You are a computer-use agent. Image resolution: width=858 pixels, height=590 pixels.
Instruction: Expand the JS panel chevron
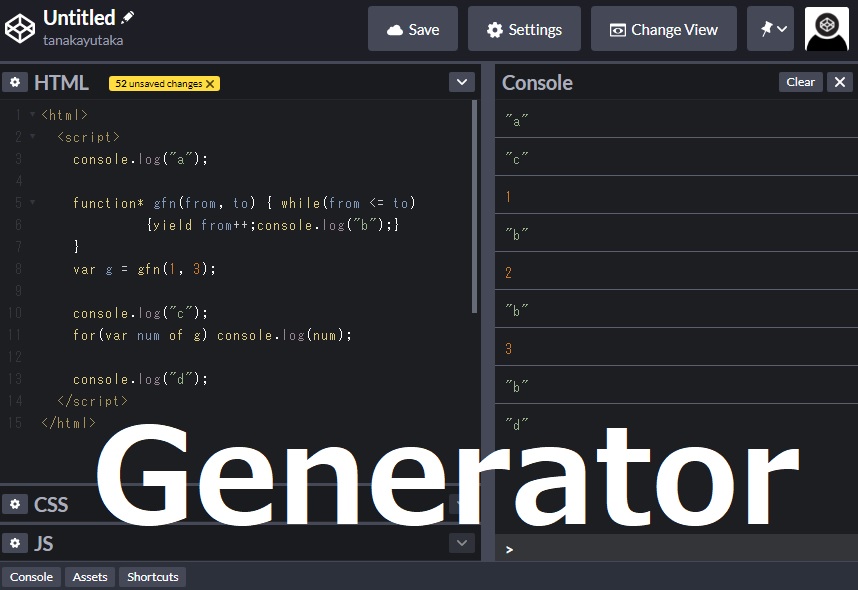[461, 542]
